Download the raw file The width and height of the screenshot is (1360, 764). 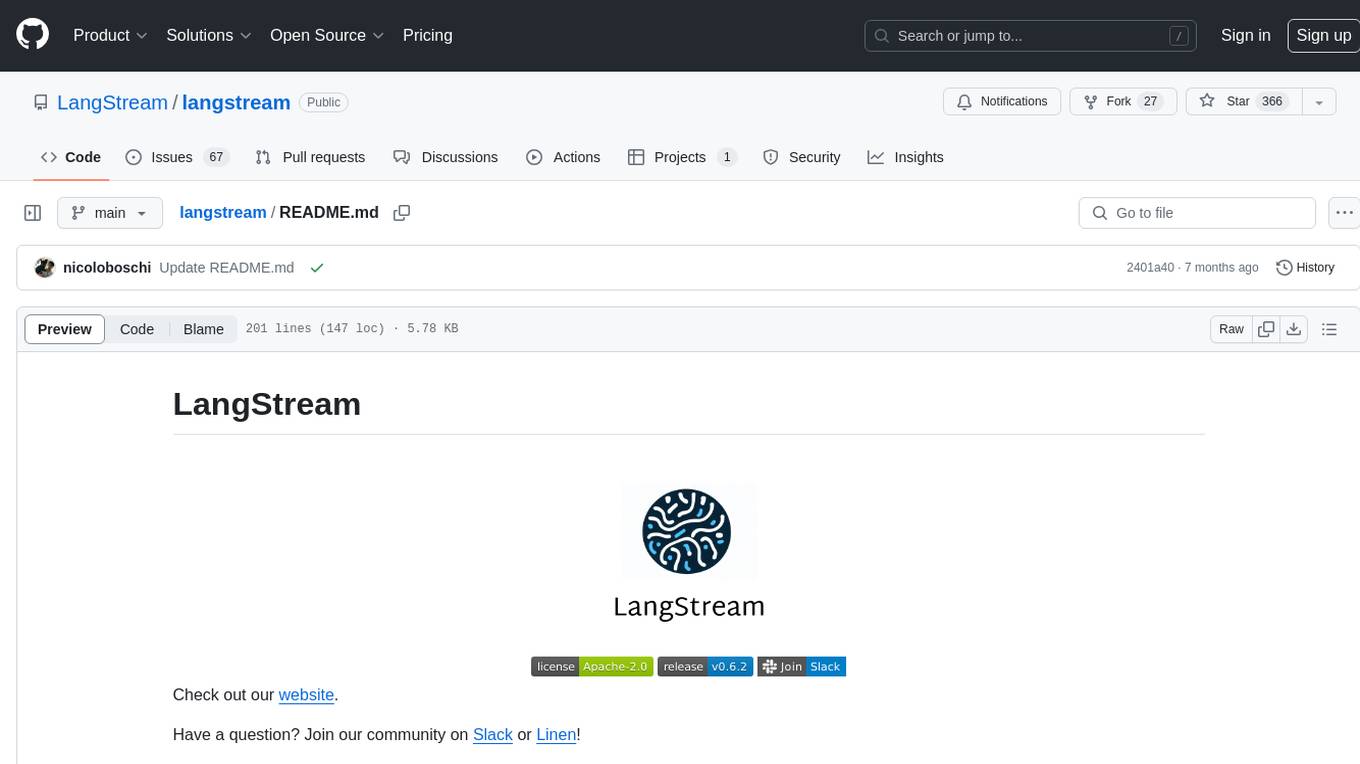coord(1294,329)
